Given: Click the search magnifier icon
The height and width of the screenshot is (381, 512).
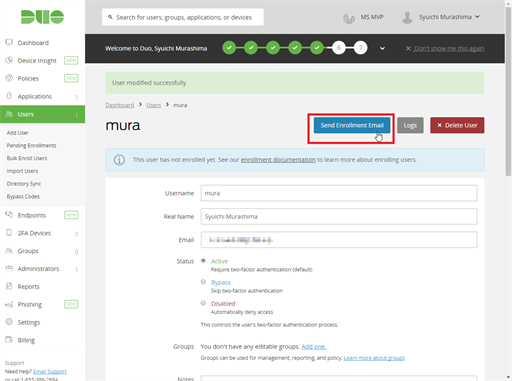Looking at the screenshot, I should [110, 17].
